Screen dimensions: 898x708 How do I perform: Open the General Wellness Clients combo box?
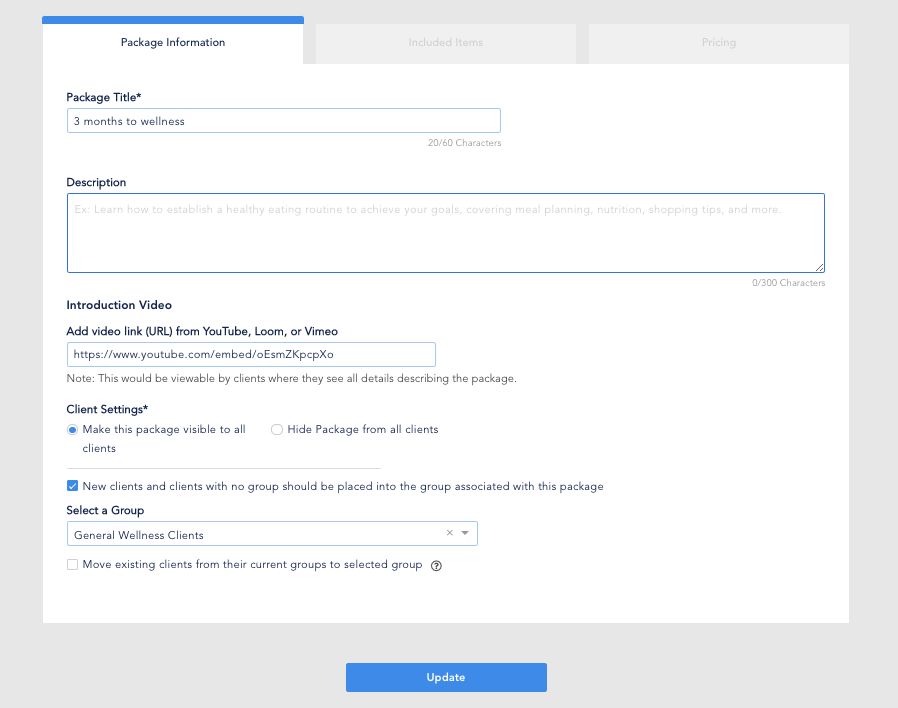tap(272, 534)
